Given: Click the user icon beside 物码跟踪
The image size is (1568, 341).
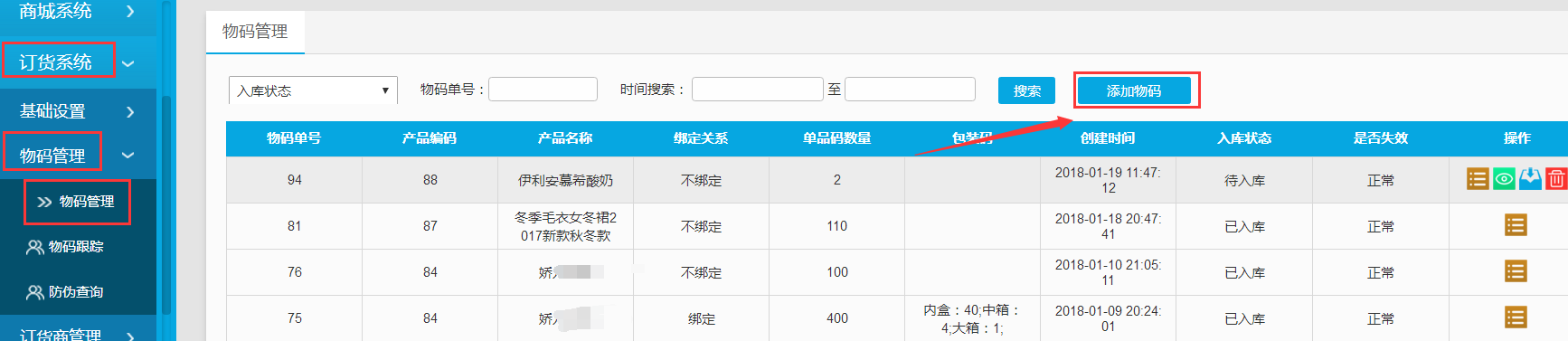Looking at the screenshot, I should point(35,247).
